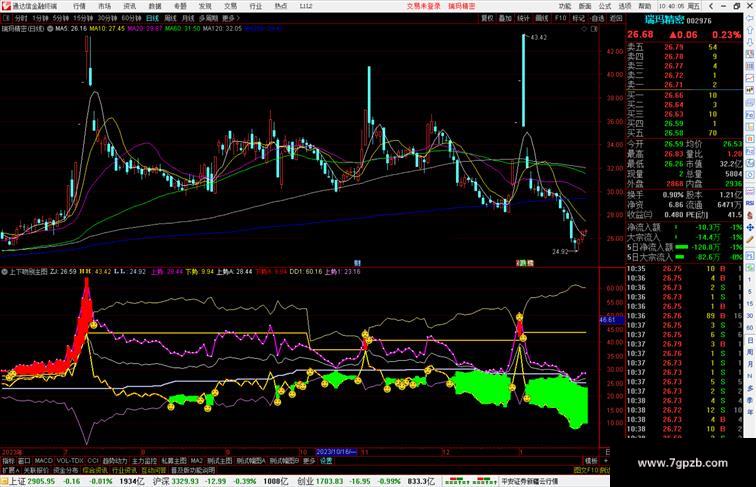This screenshot has height=487, width=756.
Task: Open the 数据 menu
Action: (x=155, y=6)
